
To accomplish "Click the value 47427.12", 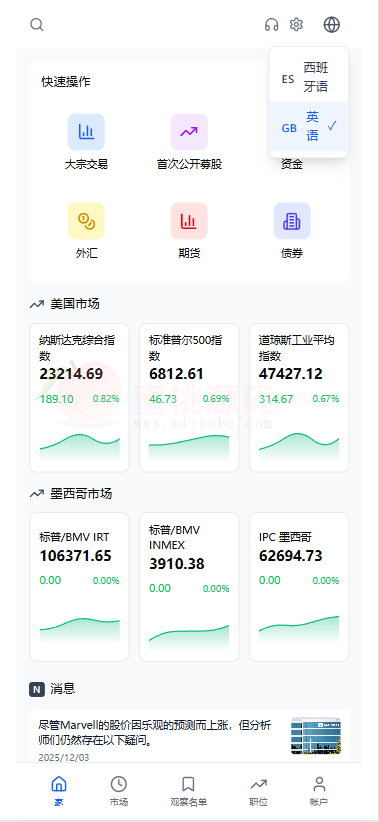I will click(290, 374).
